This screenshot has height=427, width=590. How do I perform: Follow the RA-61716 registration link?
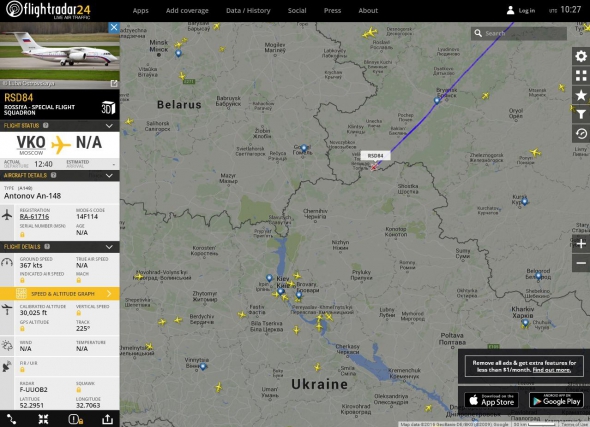point(34,216)
